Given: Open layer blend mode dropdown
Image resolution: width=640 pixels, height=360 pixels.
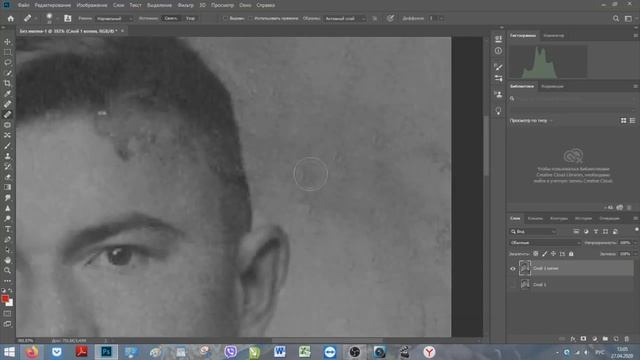Looking at the screenshot, I should point(545,242).
